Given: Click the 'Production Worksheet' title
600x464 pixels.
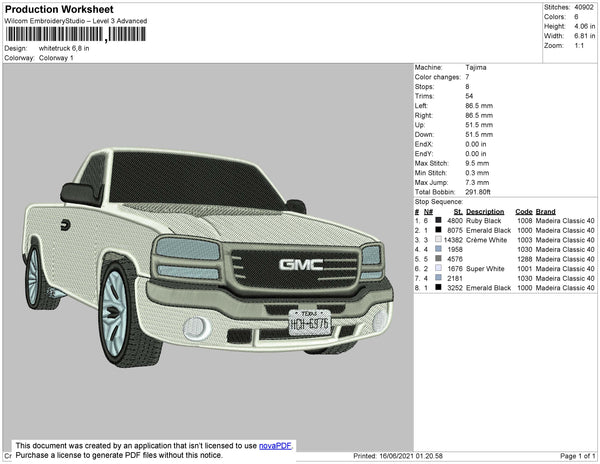Looking at the screenshot, I should point(59,10).
